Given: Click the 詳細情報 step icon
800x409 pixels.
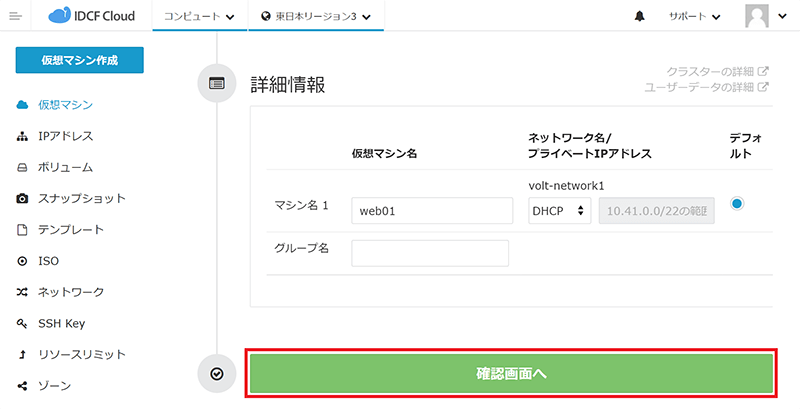Looking at the screenshot, I should tap(217, 84).
